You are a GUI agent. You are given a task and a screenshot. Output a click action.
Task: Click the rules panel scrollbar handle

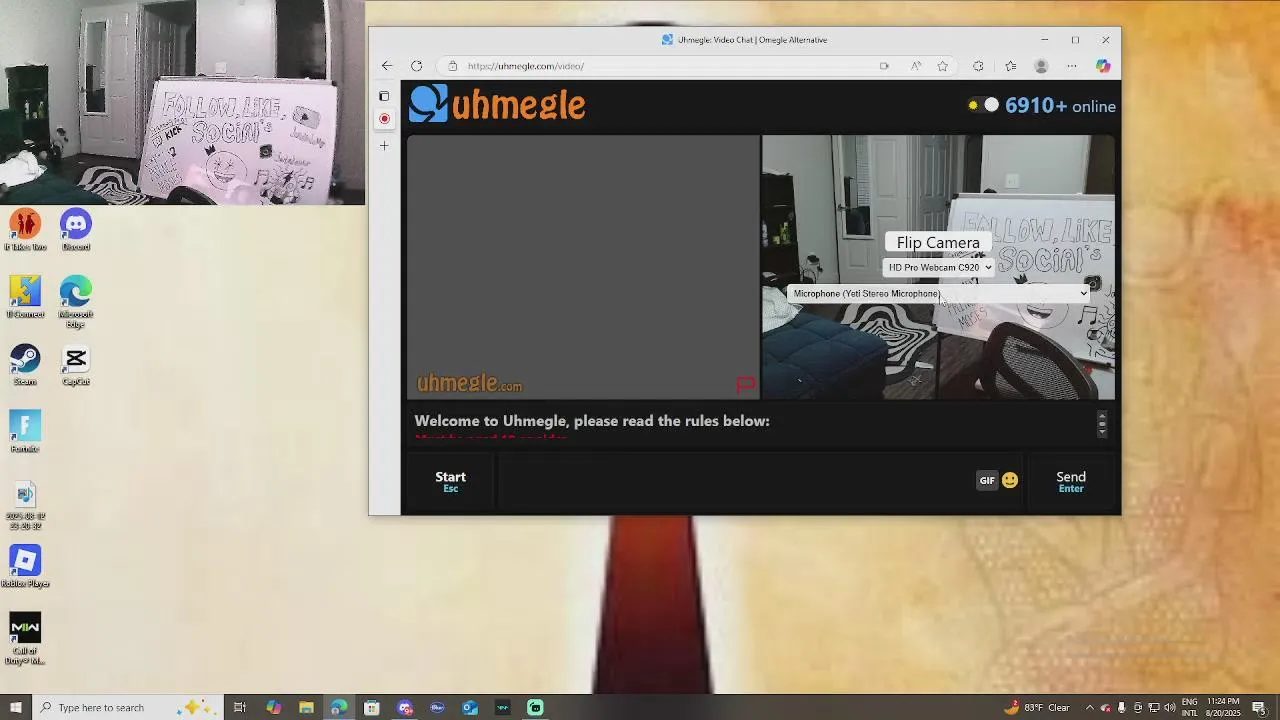coord(1102,424)
